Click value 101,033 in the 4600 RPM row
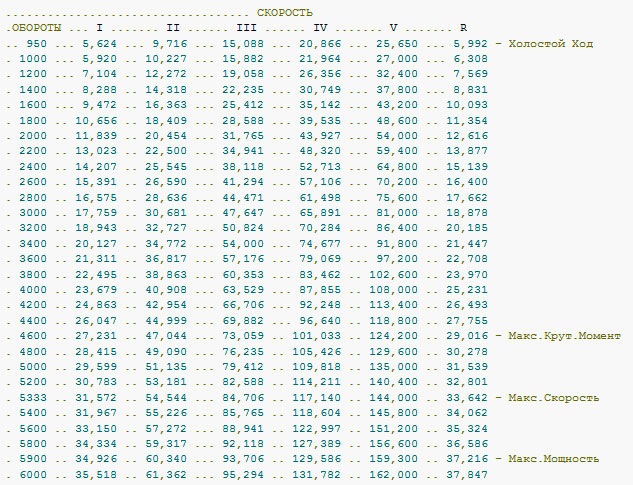 coord(316,336)
